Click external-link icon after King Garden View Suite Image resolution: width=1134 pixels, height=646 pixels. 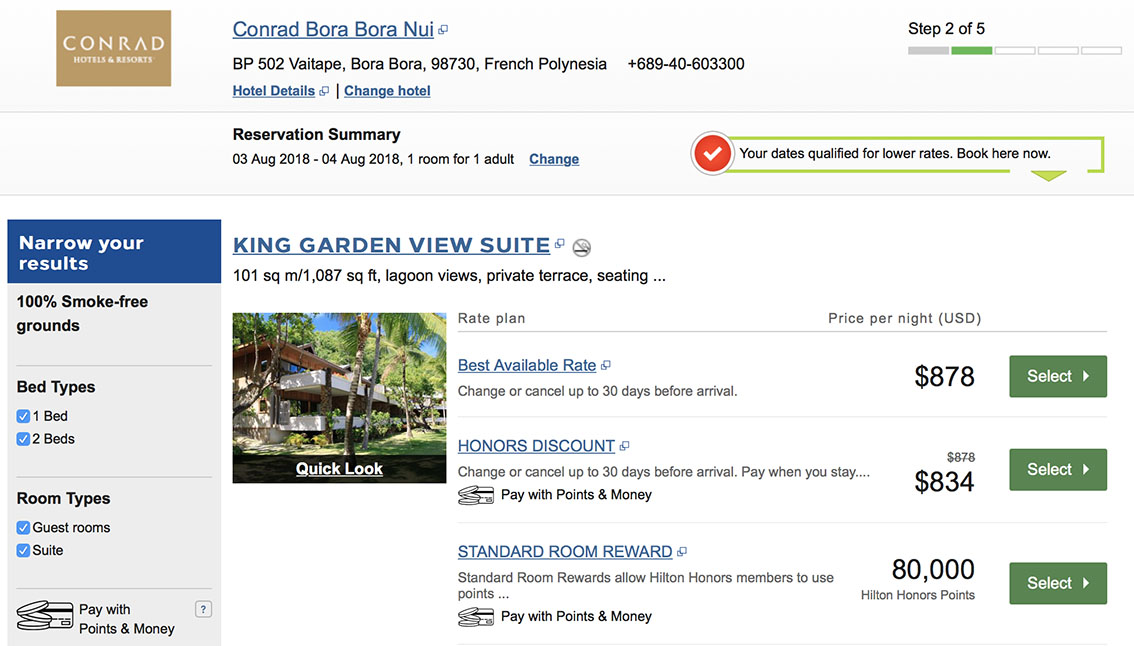pos(560,244)
